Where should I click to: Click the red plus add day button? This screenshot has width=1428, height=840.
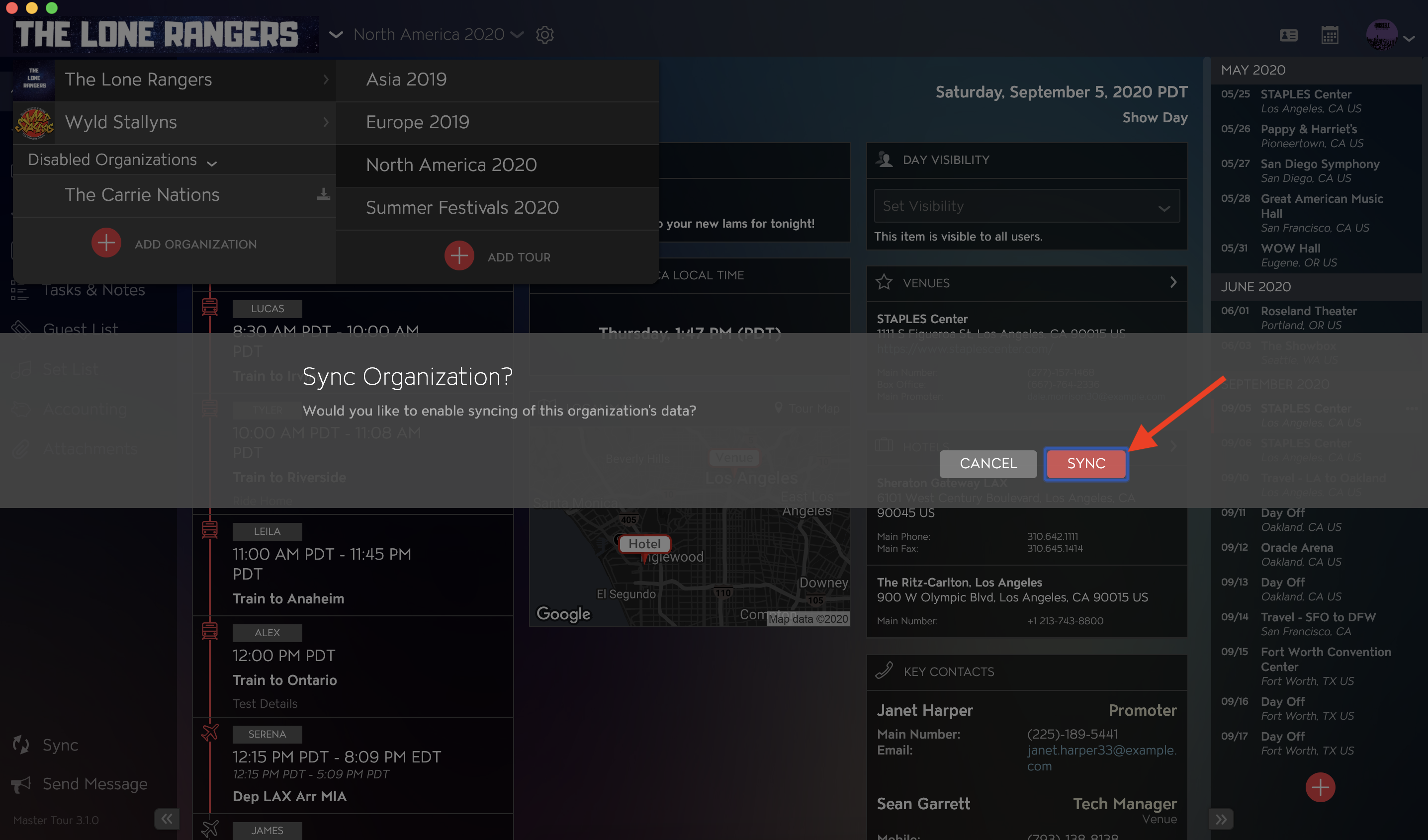(1320, 787)
